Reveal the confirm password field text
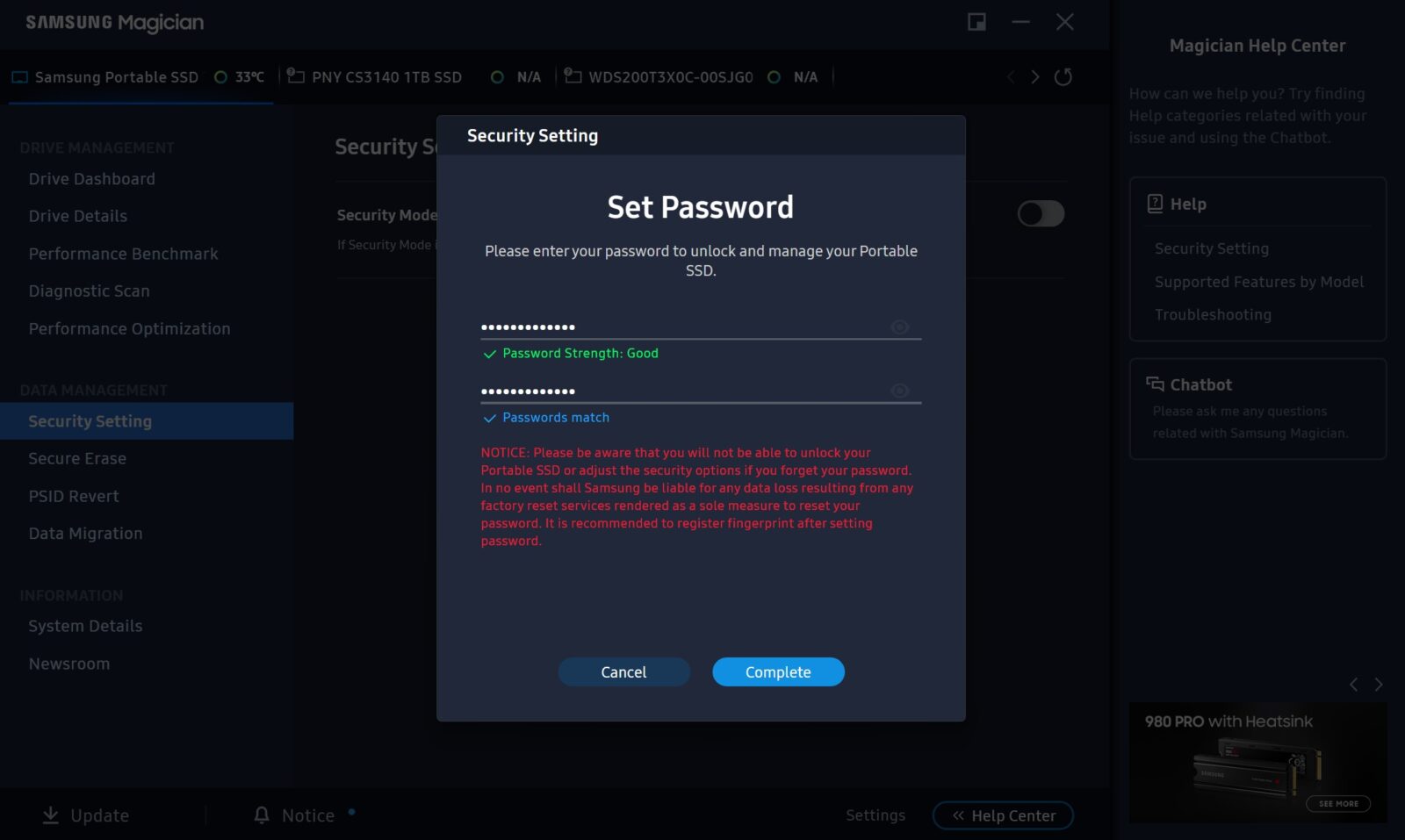Viewport: 1405px width, 840px height. (899, 391)
